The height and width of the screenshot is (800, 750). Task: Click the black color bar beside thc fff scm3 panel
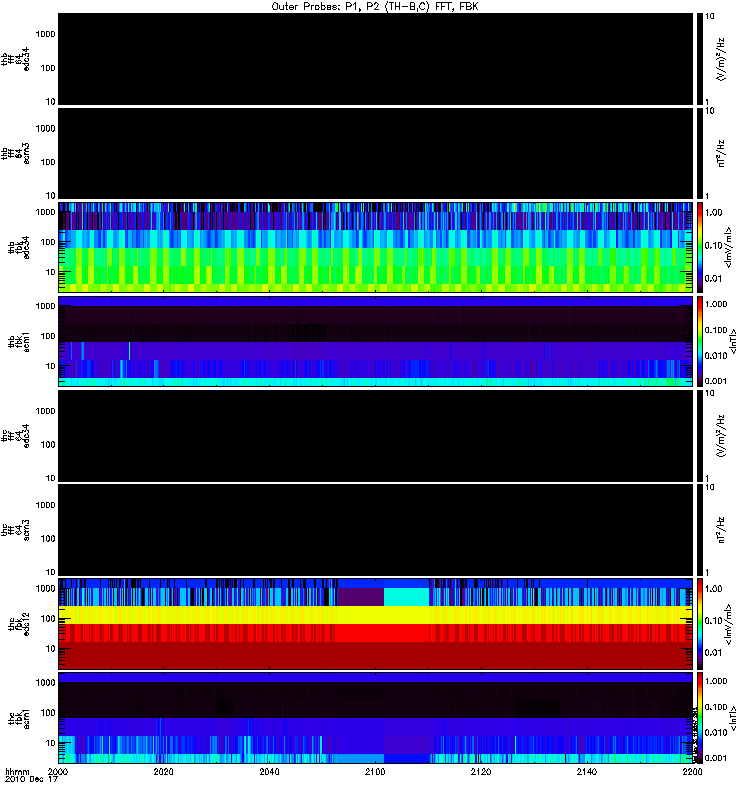click(x=700, y=530)
